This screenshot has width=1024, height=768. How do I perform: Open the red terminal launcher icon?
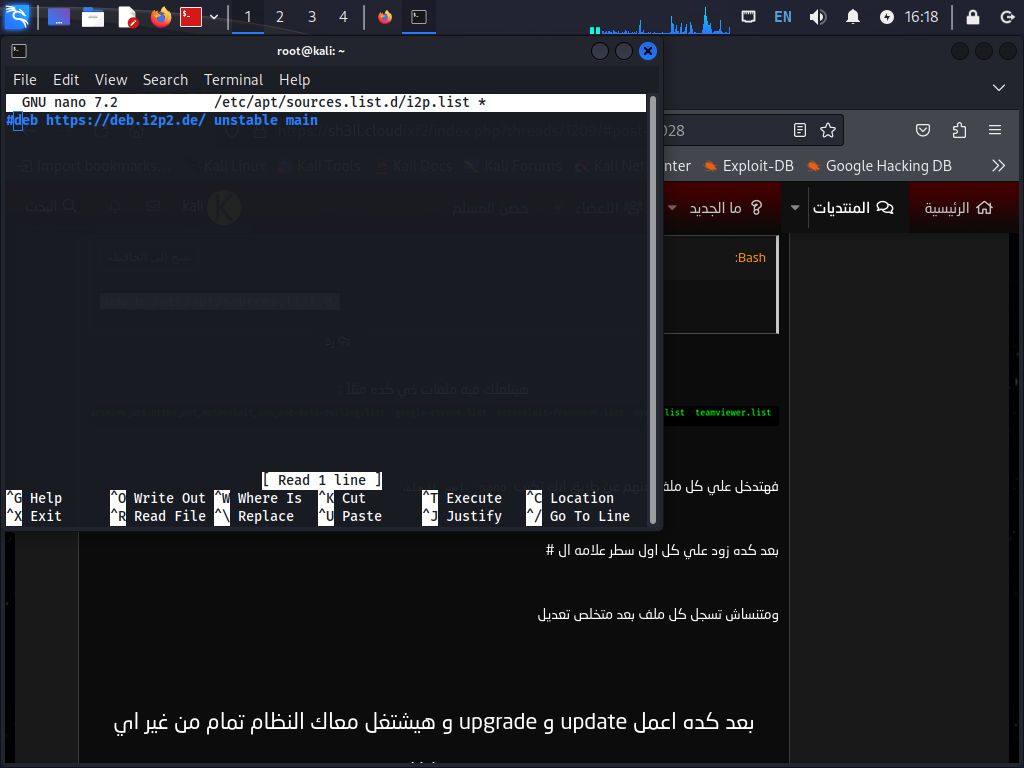pos(191,17)
